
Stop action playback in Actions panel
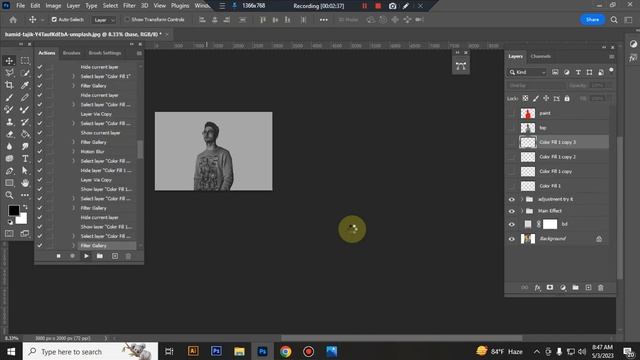(x=58, y=256)
